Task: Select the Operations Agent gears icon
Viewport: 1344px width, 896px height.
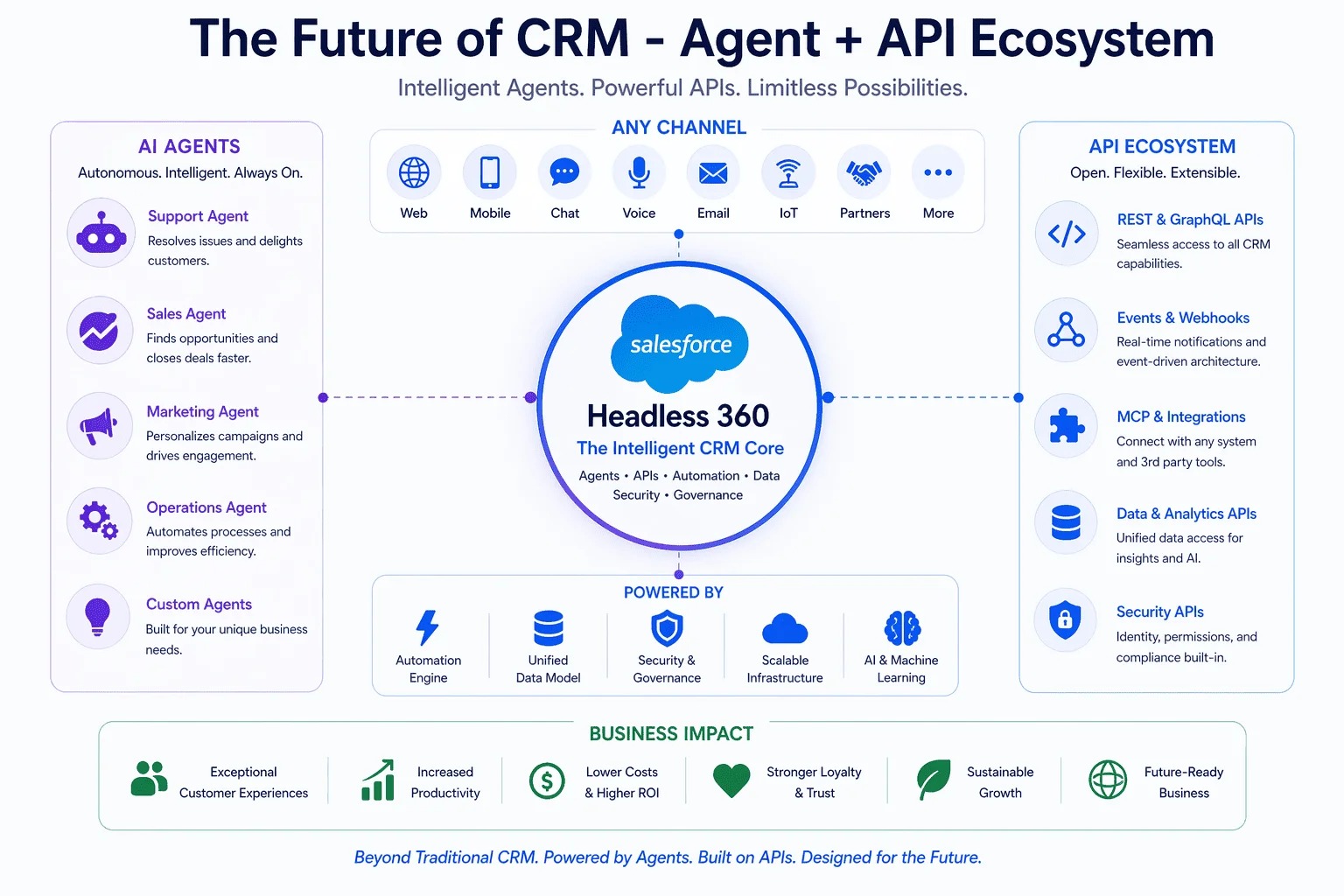Action: coord(100,521)
